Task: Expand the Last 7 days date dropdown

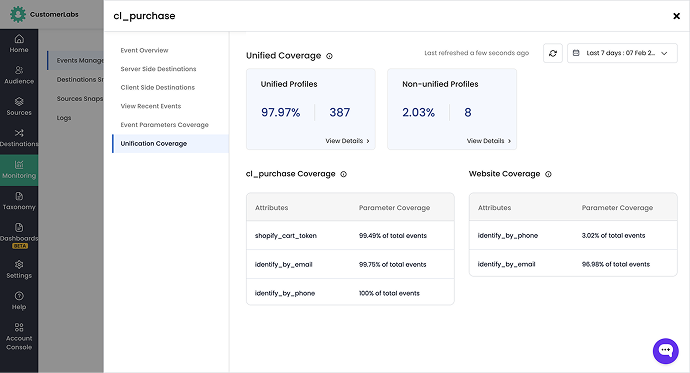Action: point(622,53)
